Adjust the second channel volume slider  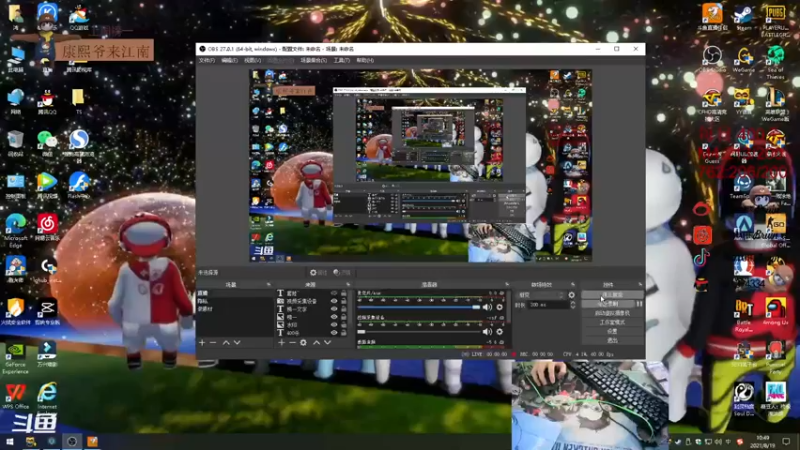(418, 332)
